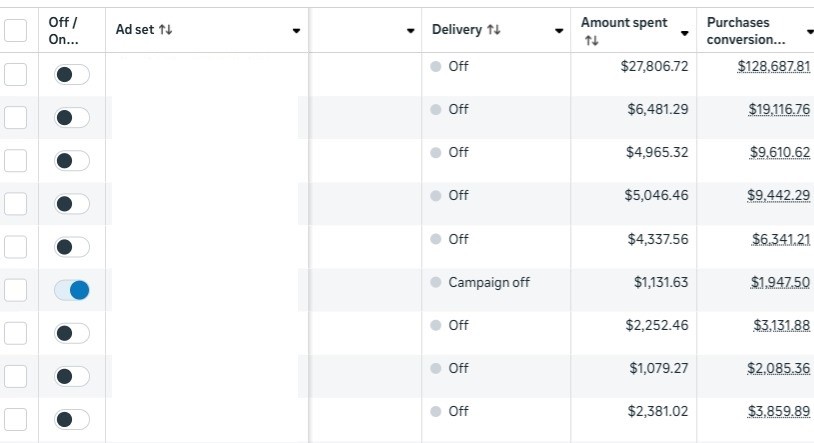Image resolution: width=814 pixels, height=443 pixels.
Task: Click the $1,947.50 conversion value link
Action: pos(780,282)
